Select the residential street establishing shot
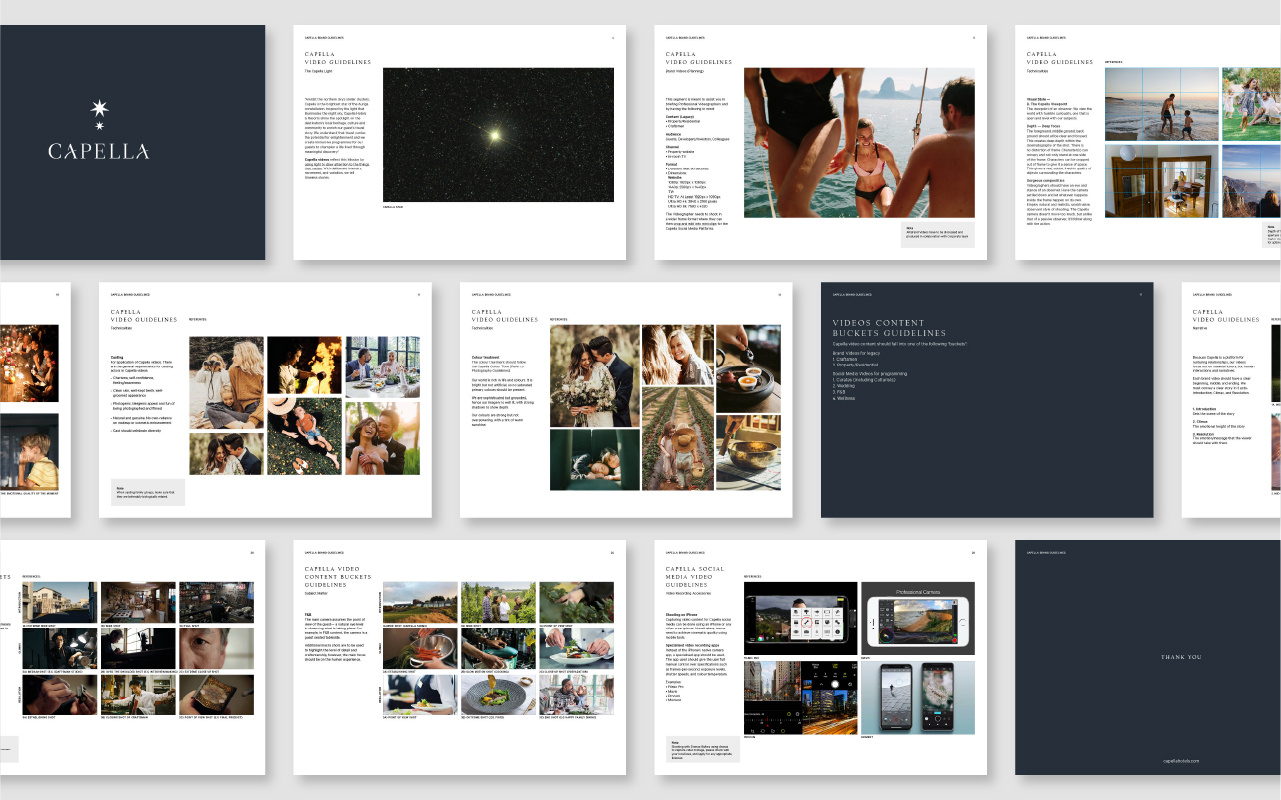 (x=59, y=602)
